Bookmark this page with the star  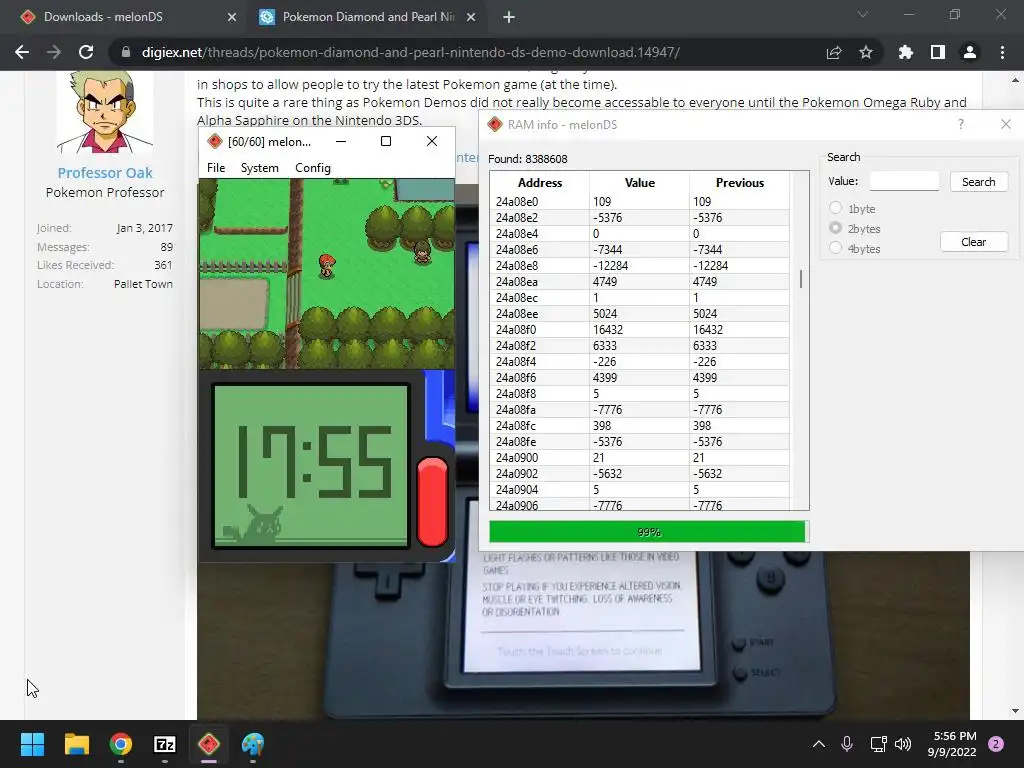click(866, 52)
